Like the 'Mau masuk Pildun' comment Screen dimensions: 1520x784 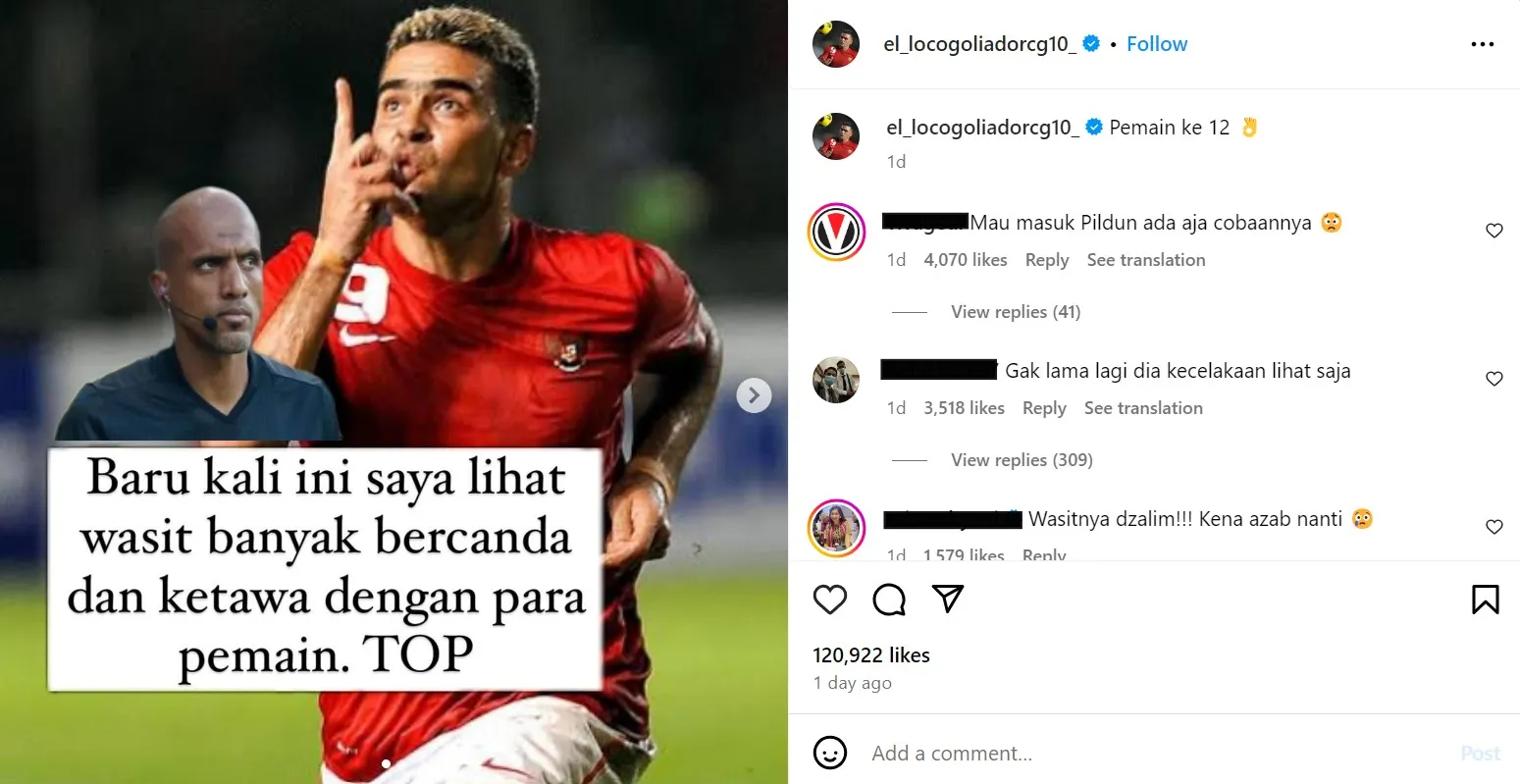[x=1494, y=231]
